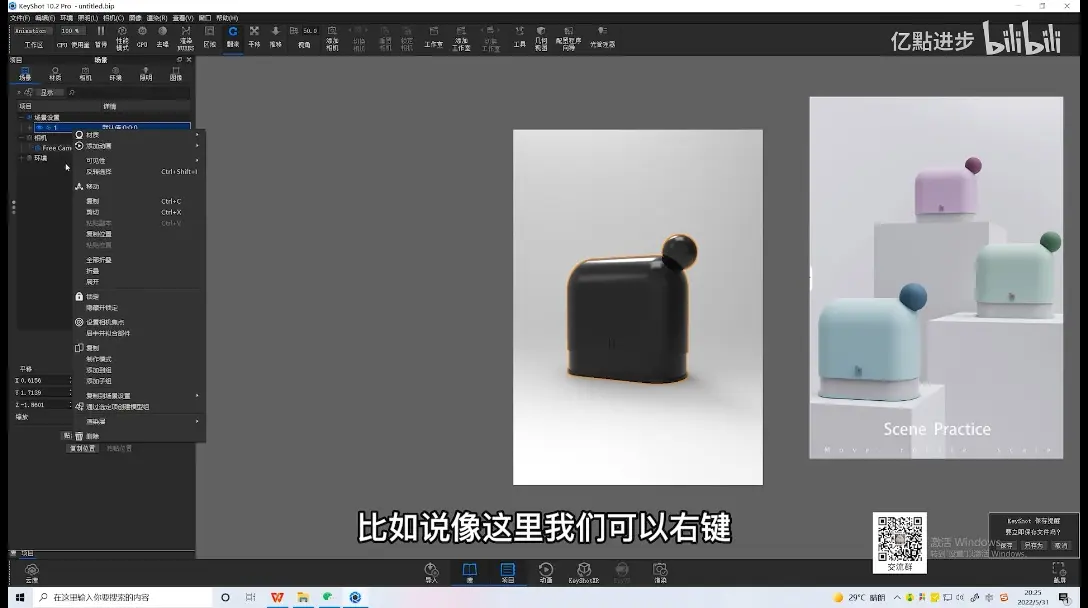The width and height of the screenshot is (1088, 608).
Task: Click 另存为 in the save reminder popup
Action: click(x=1034, y=546)
